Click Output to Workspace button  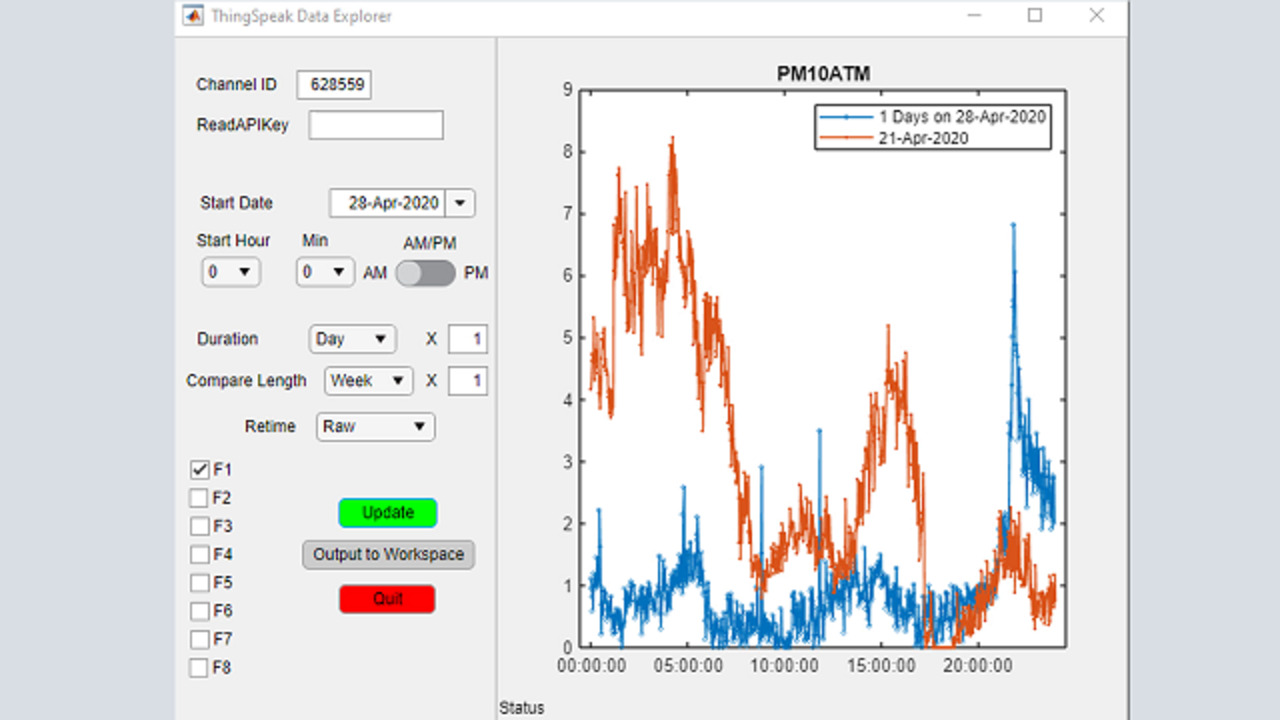pos(388,555)
